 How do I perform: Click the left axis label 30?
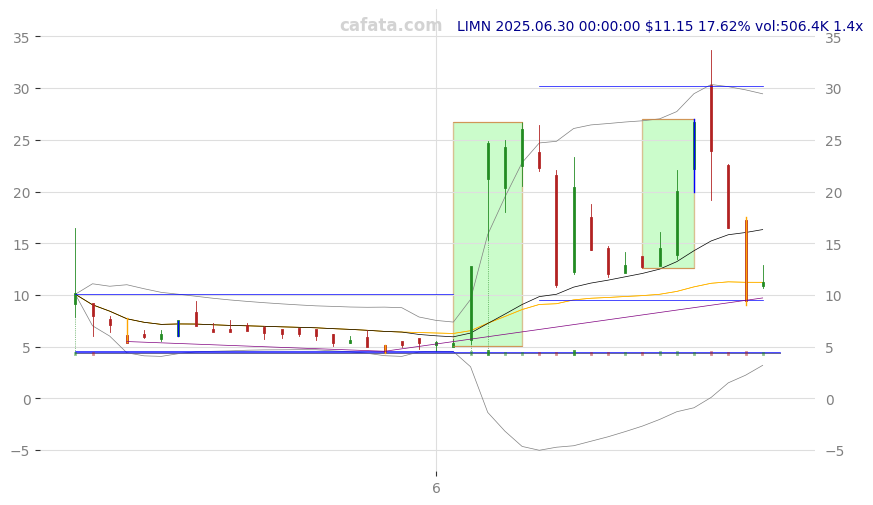coord(21,89)
